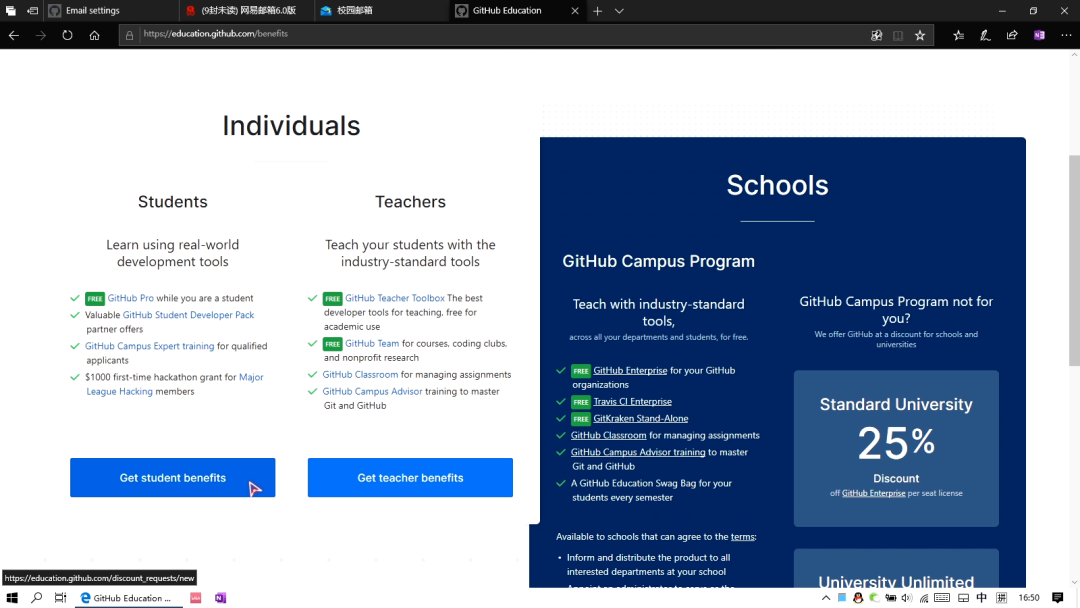Open GitHub Campus Expert training link
The height and width of the screenshot is (608, 1080).
pyautogui.click(x=149, y=346)
